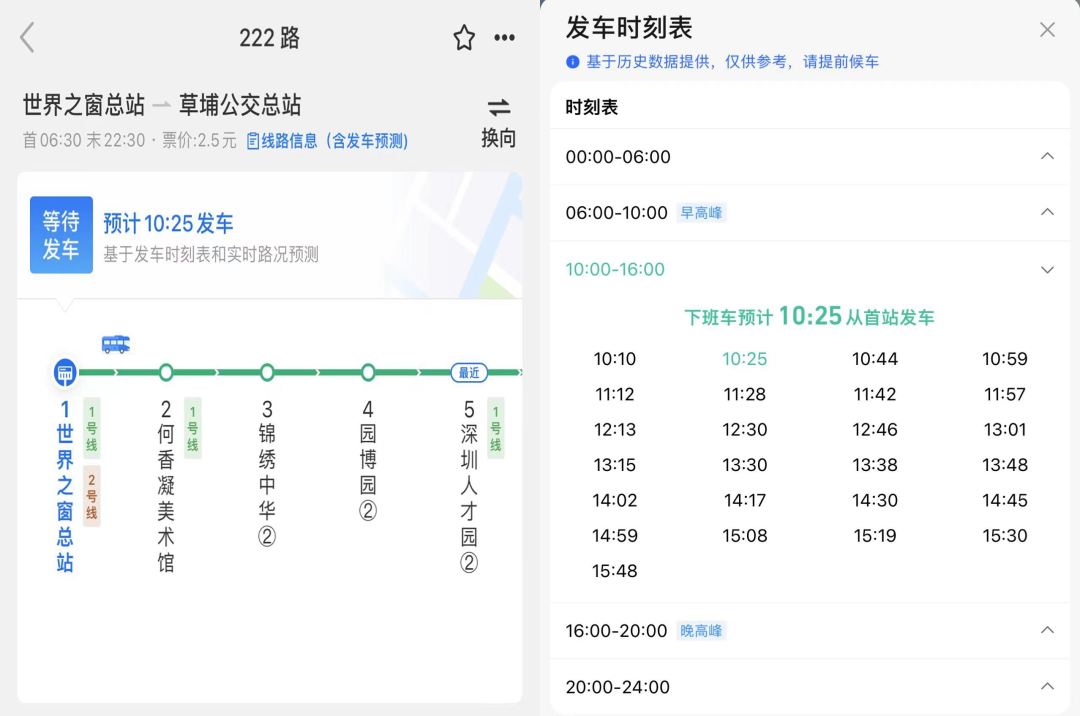This screenshot has height=716, width=1080.
Task: Select stop circle for 何香凝美术馆
Action: [166, 372]
